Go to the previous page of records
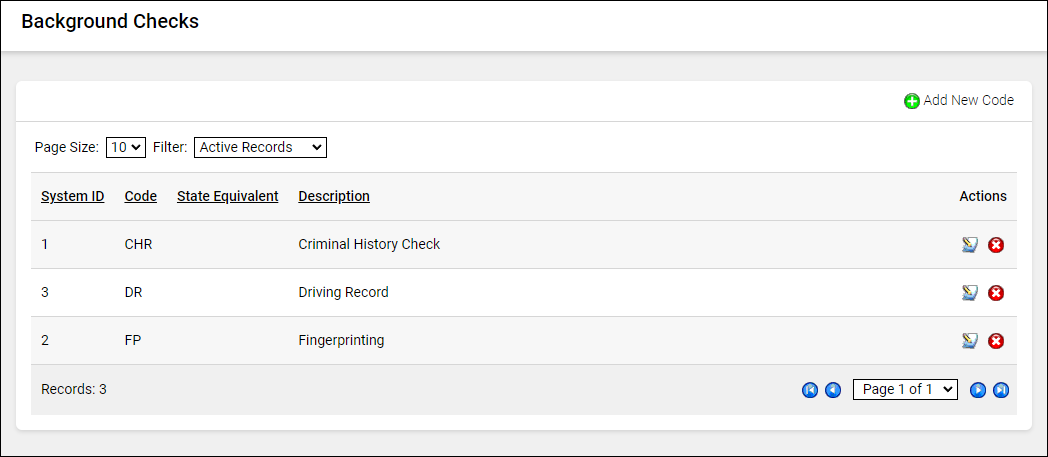 point(833,390)
